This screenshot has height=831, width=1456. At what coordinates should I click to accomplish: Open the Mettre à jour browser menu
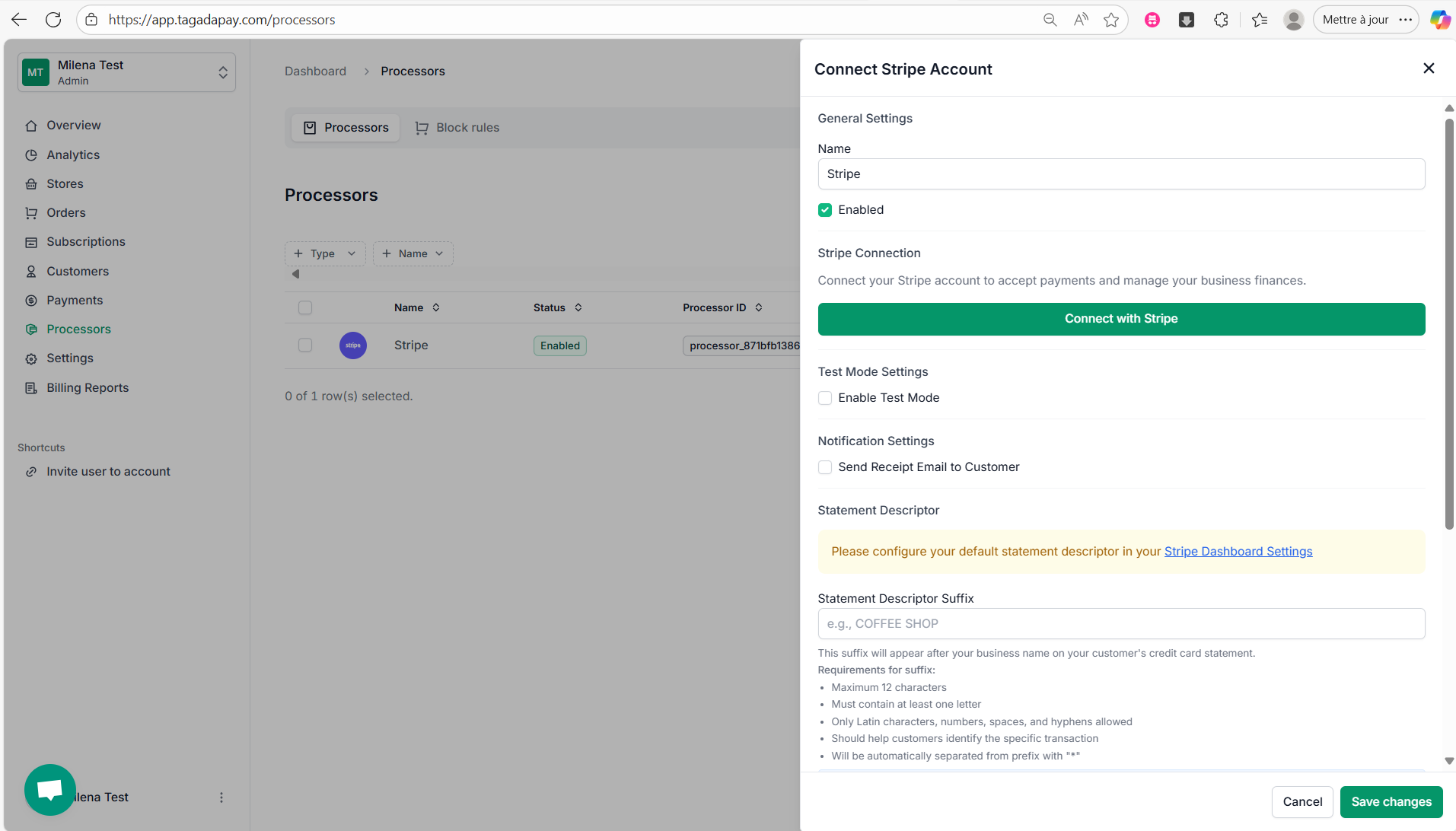click(1366, 20)
